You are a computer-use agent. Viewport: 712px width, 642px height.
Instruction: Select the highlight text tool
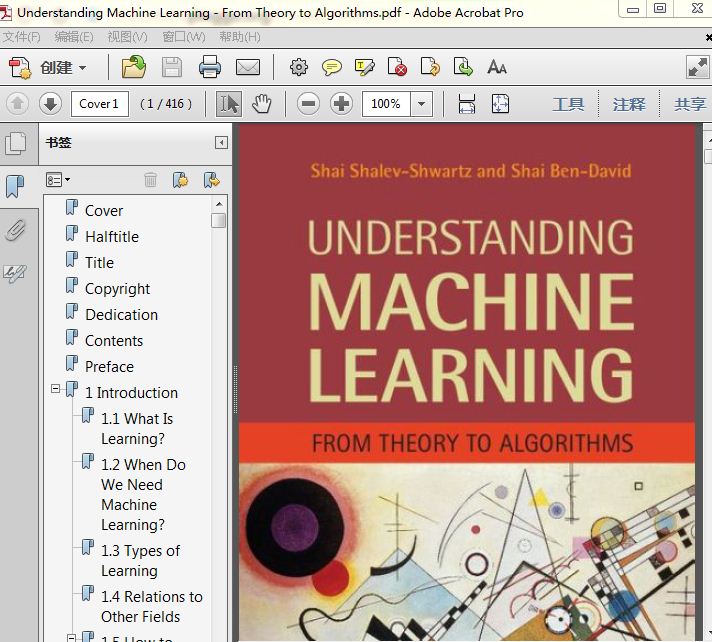coord(365,68)
